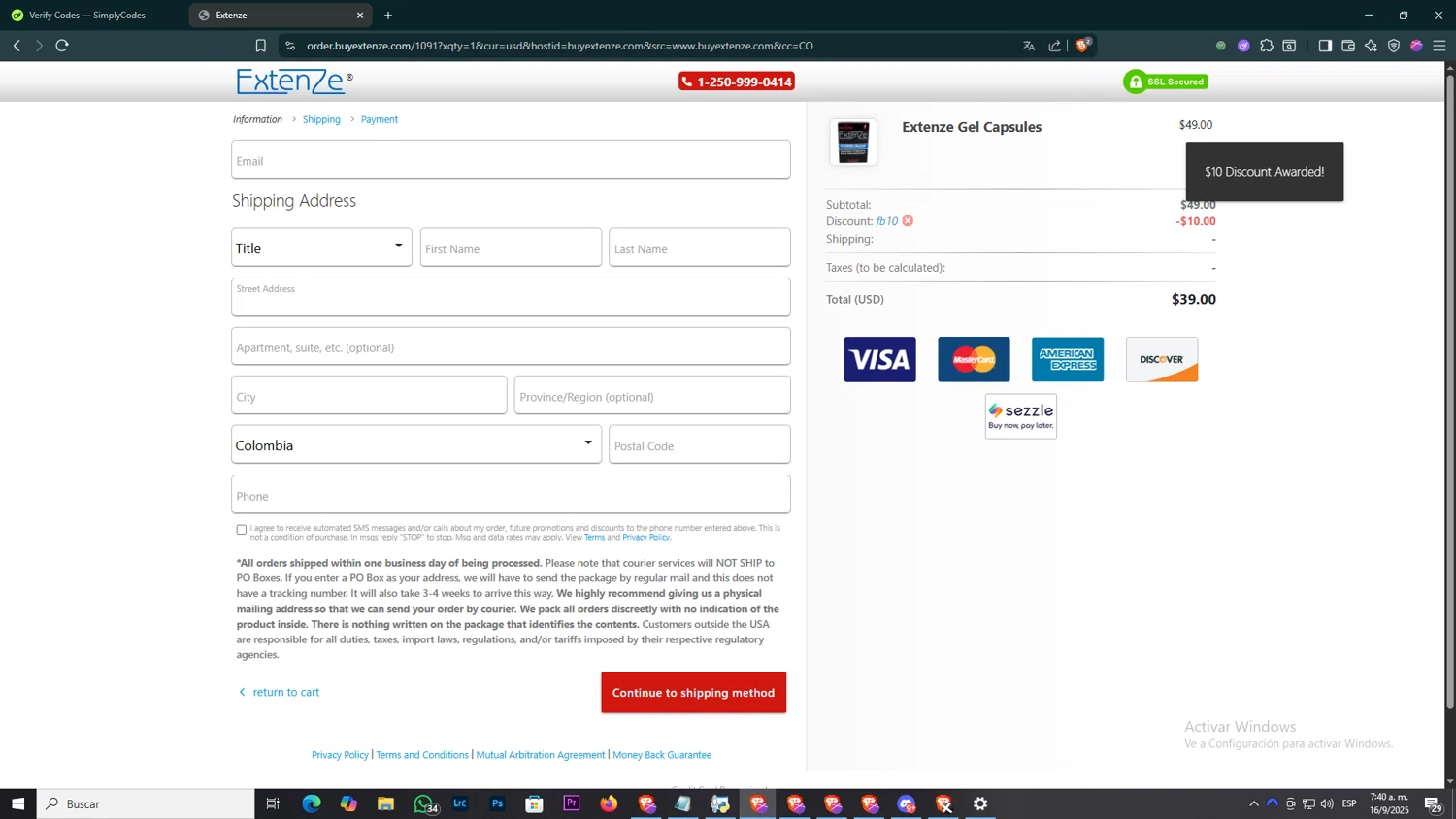
Task: Click the Share page icon
Action: 1055,46
